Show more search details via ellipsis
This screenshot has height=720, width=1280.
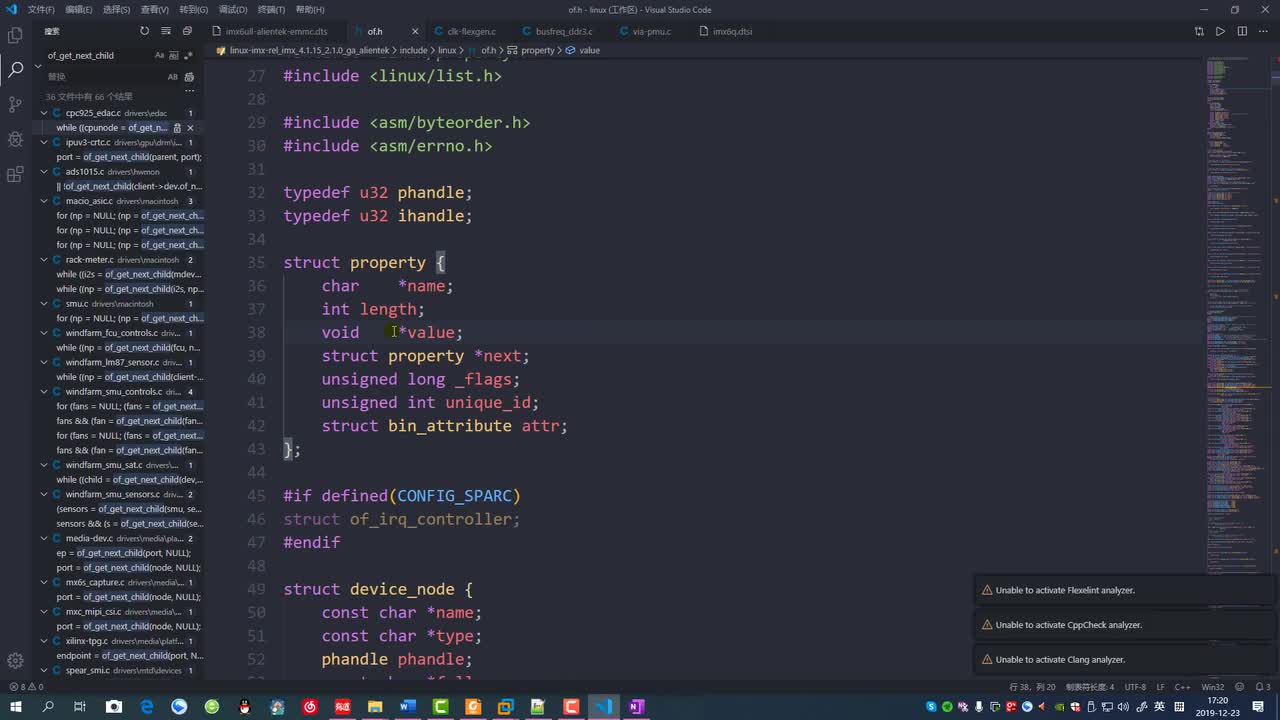pos(189,91)
